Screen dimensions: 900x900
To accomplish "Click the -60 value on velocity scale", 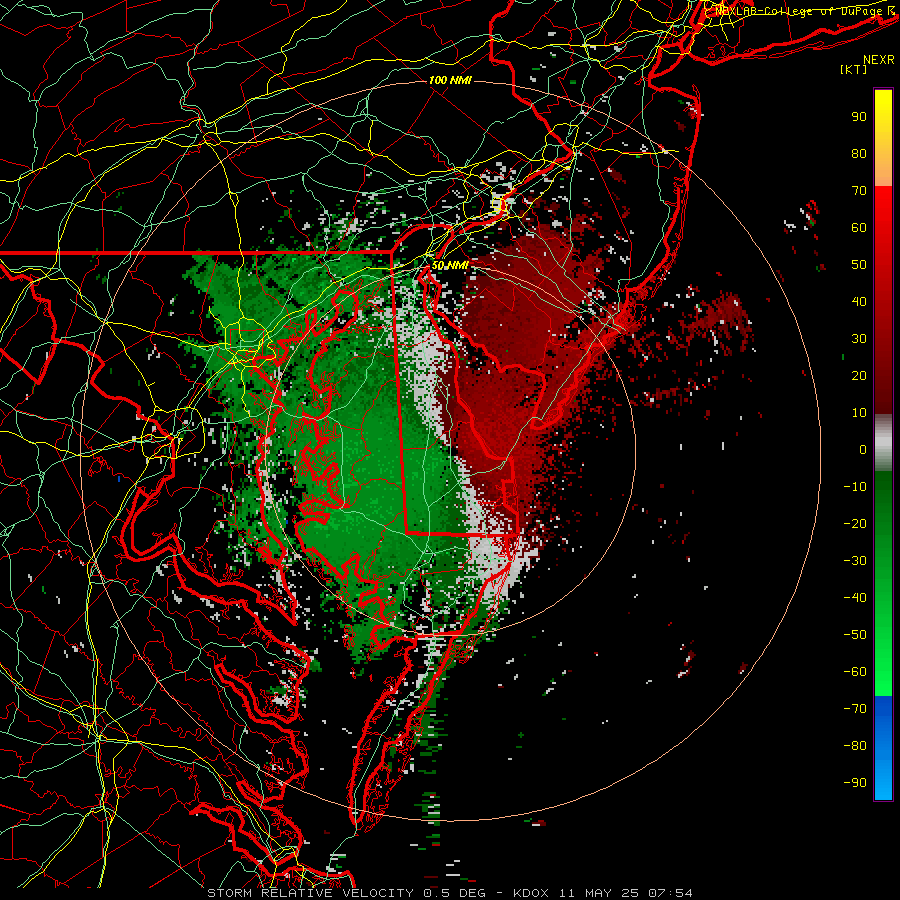I will pos(855,672).
